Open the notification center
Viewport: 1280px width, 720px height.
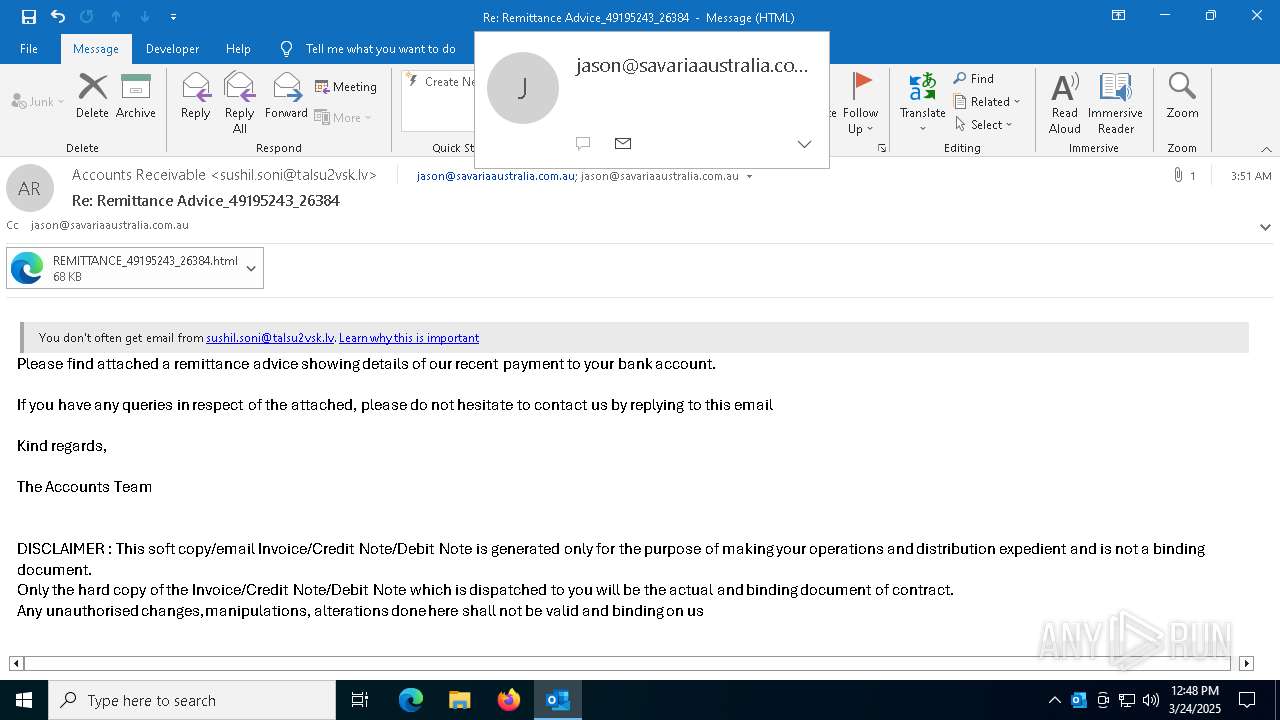[x=1247, y=700]
